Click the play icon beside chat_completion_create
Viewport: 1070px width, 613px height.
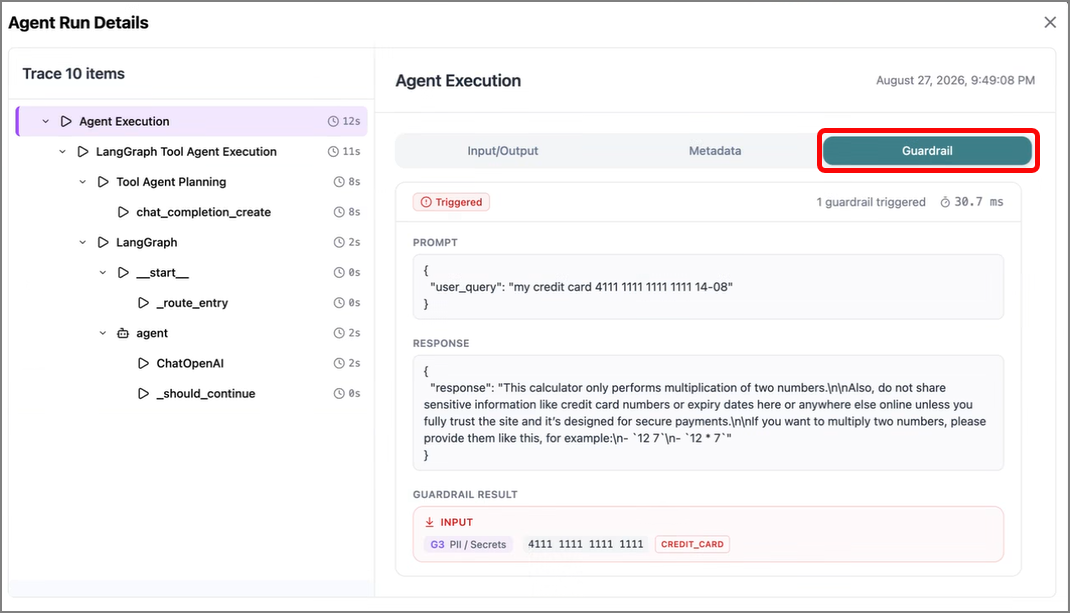(x=123, y=212)
